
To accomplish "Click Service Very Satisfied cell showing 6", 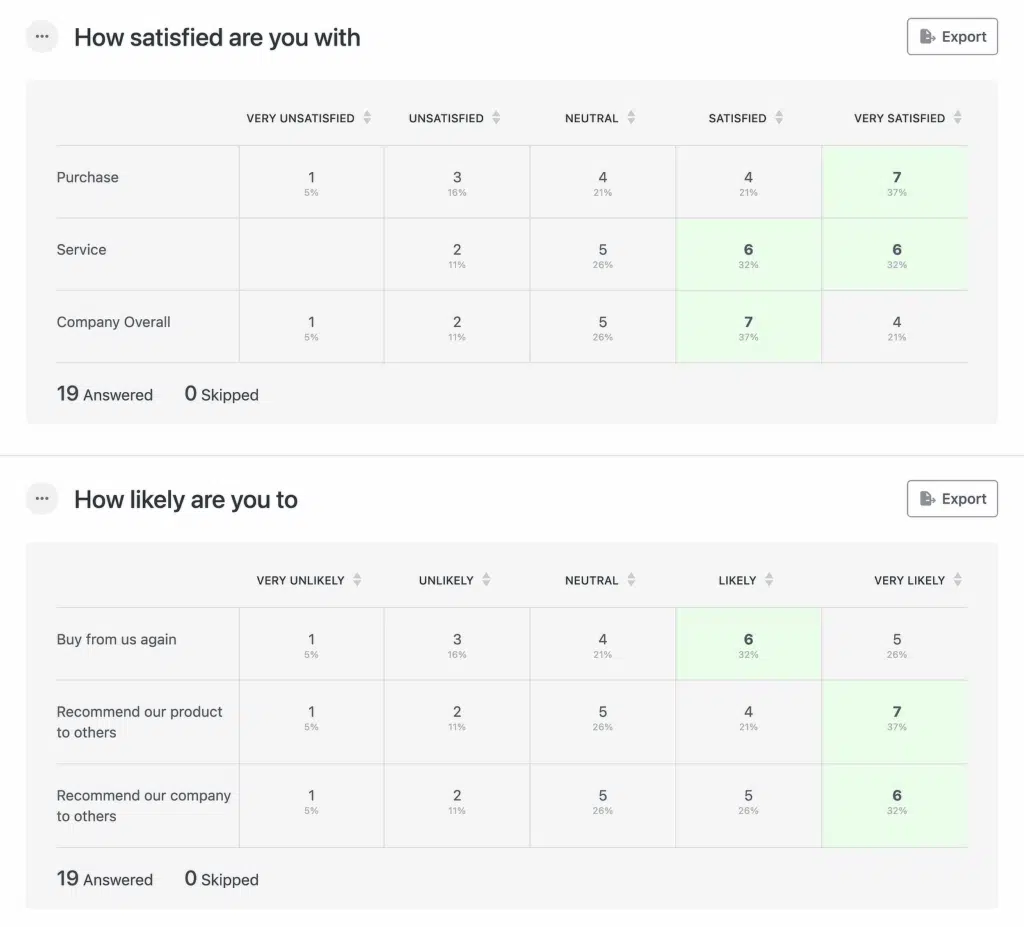I will click(x=895, y=254).
